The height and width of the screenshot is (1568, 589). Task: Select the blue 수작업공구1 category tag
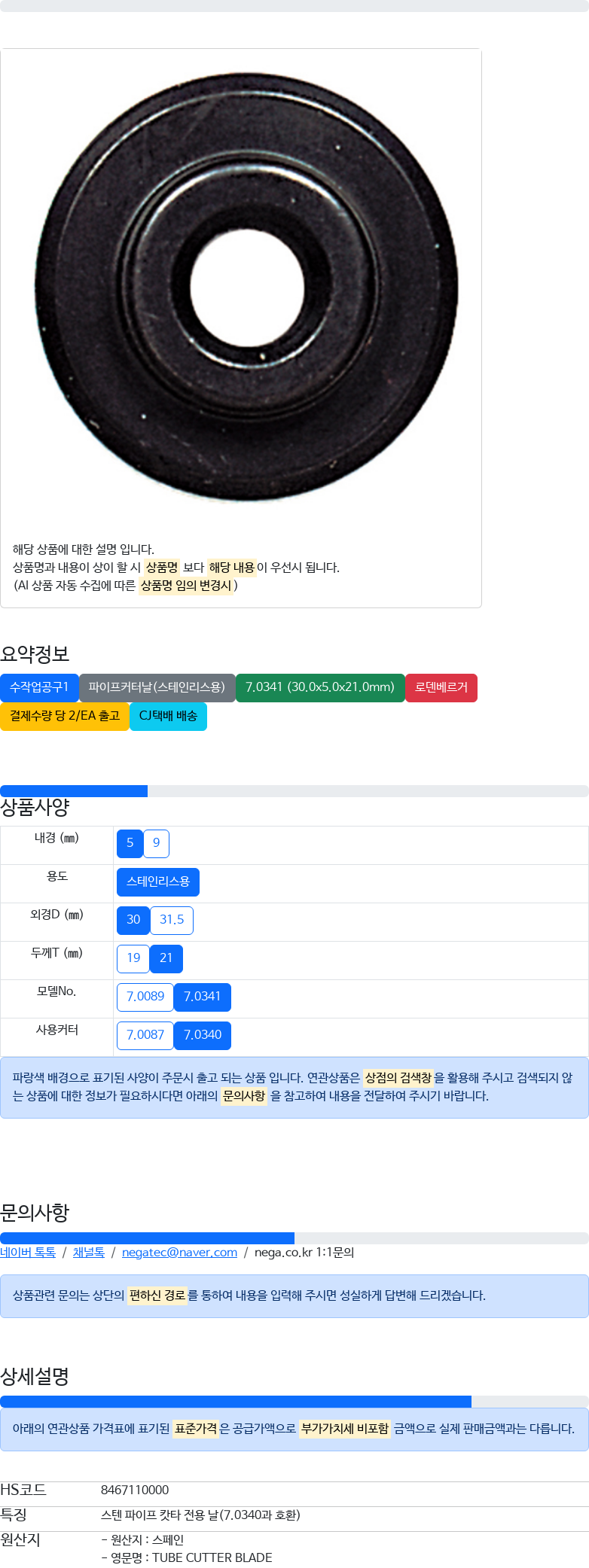point(39,687)
